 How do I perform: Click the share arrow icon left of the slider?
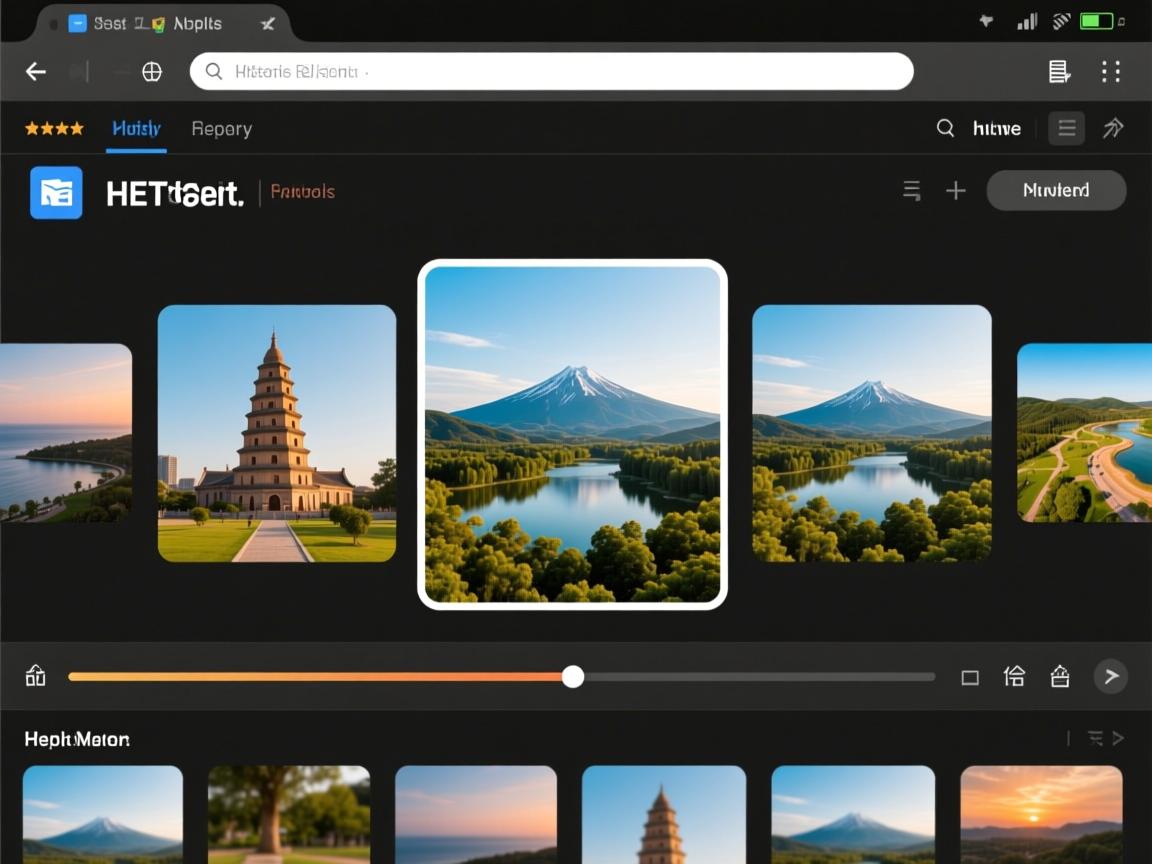(35, 676)
